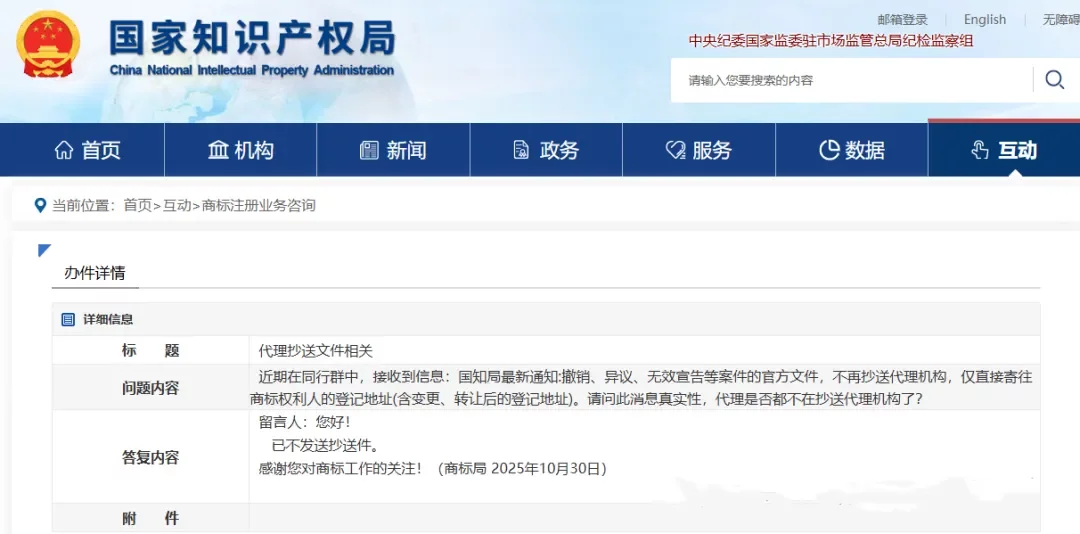1080x534 pixels.
Task: Select the 办件详情 tab
Action: coord(95,273)
